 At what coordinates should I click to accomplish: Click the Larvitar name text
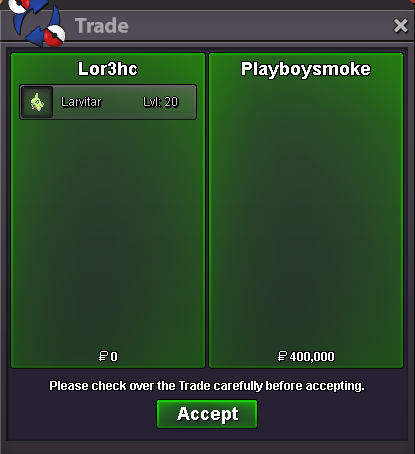pyautogui.click(x=81, y=102)
